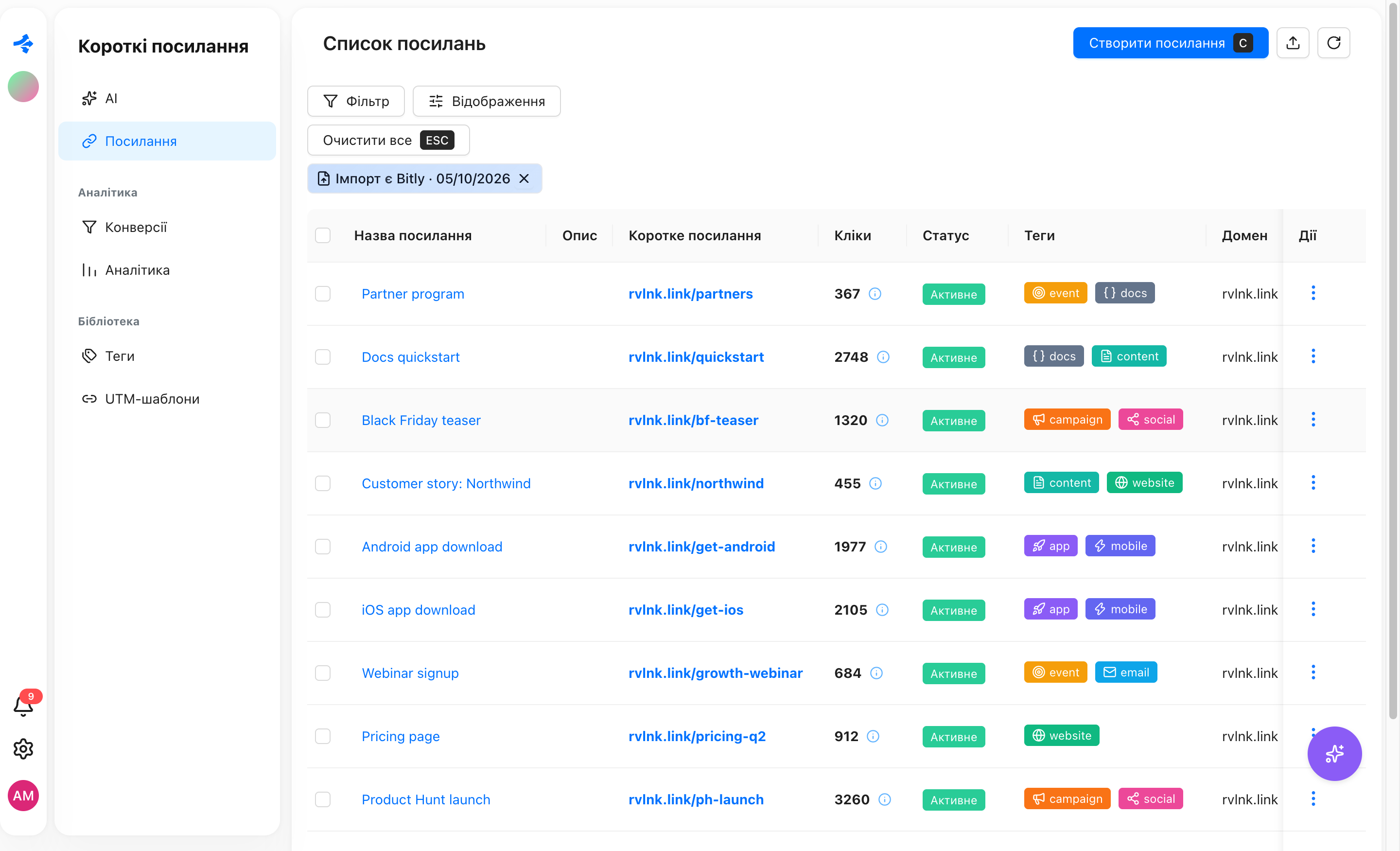Check the Pricing page row checkbox
The image size is (1400, 851).
[323, 736]
